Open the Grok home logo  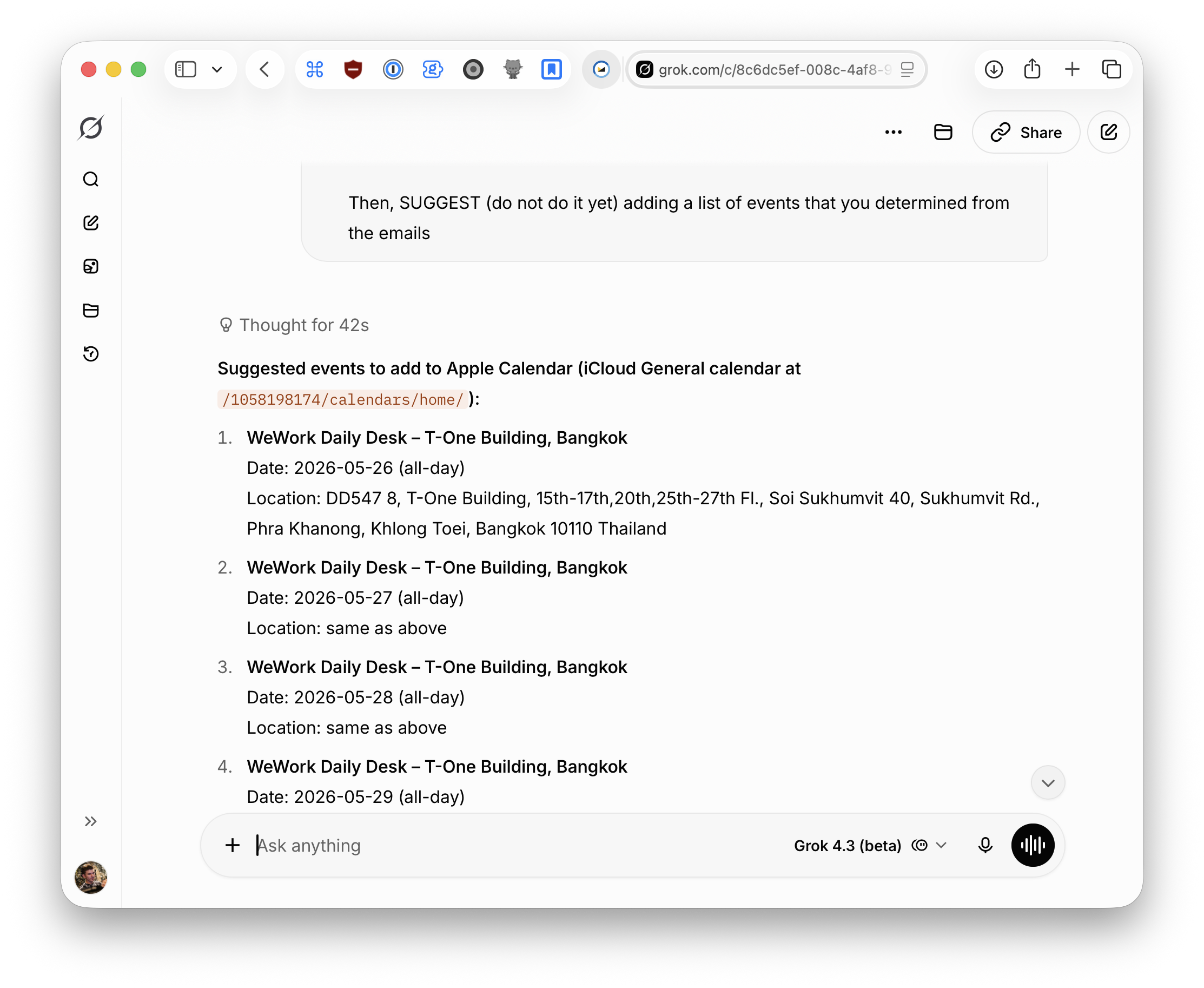click(x=91, y=128)
